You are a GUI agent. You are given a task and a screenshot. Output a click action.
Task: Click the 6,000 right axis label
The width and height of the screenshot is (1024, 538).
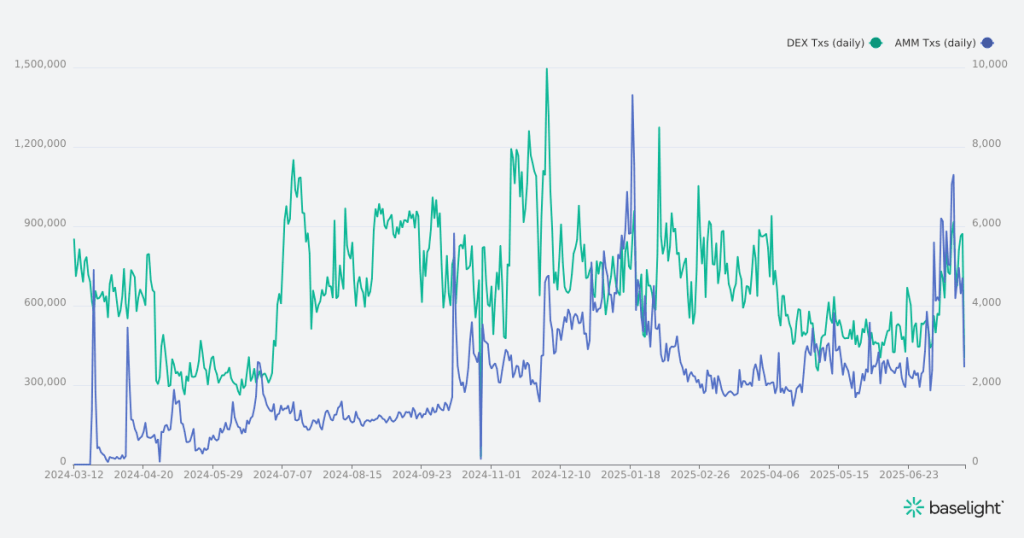tap(987, 223)
